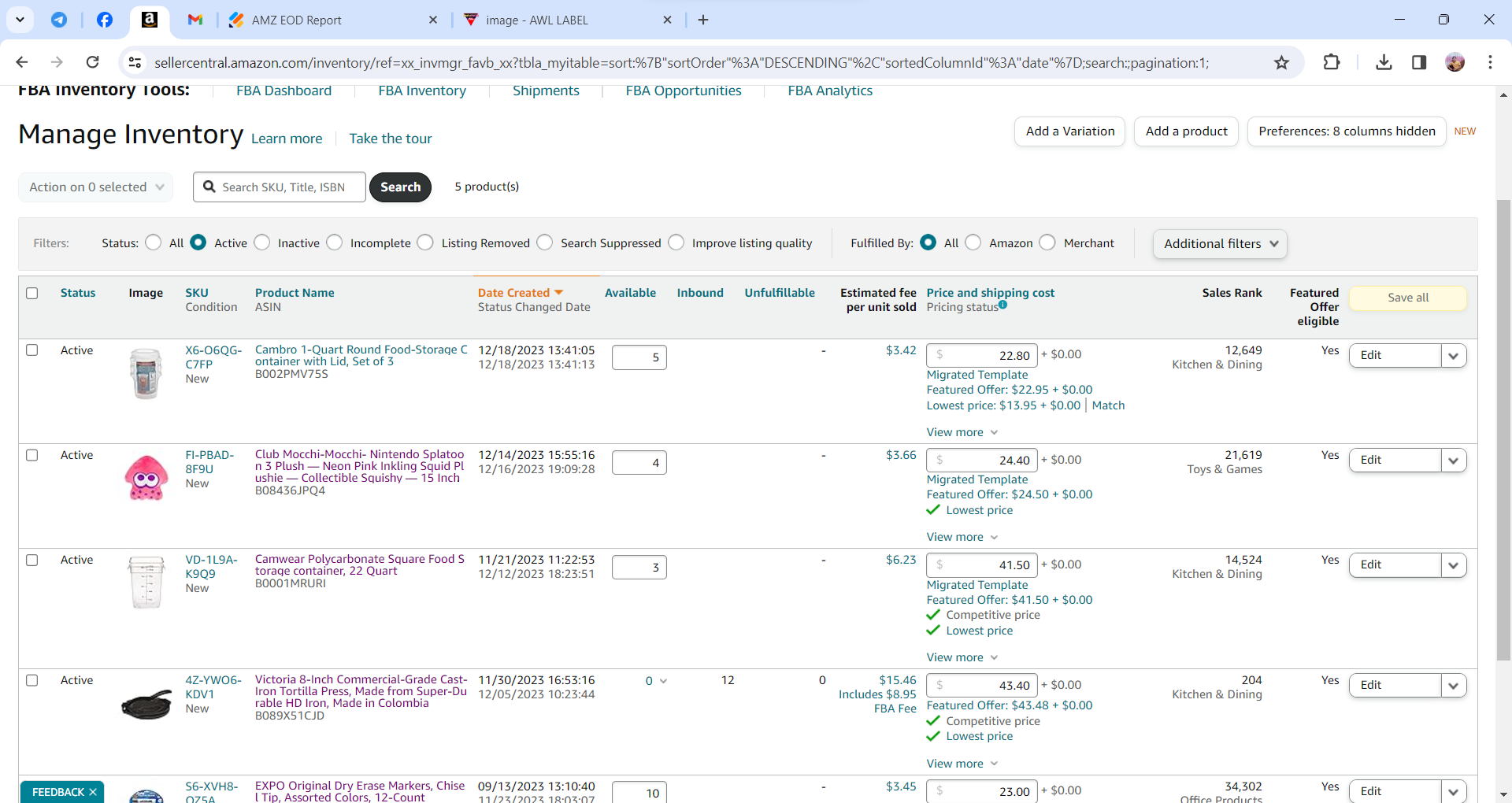Viewport: 1512px width, 803px height.
Task: Go back to previous page
Action: pos(22,62)
